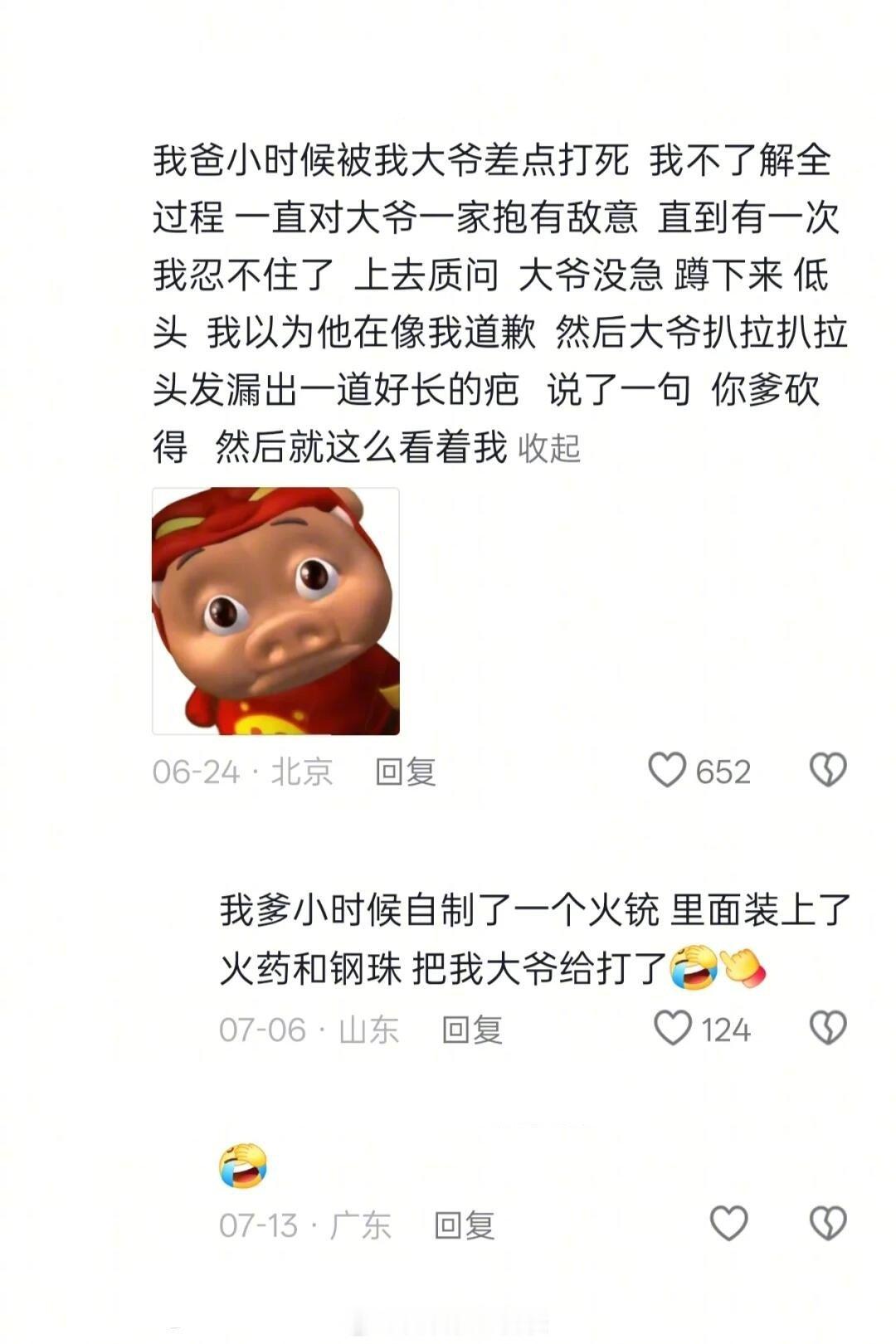Image resolution: width=896 pixels, height=1344 pixels.
Task: Like the Shandong comment with 124 likes
Action: pyautogui.click(x=673, y=1028)
